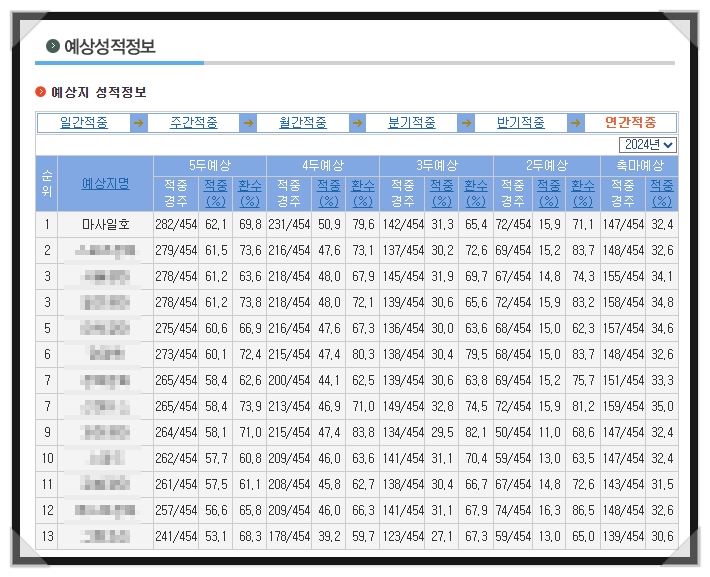Click the 261/454 cell
This screenshot has height=577, width=710.
176,485
